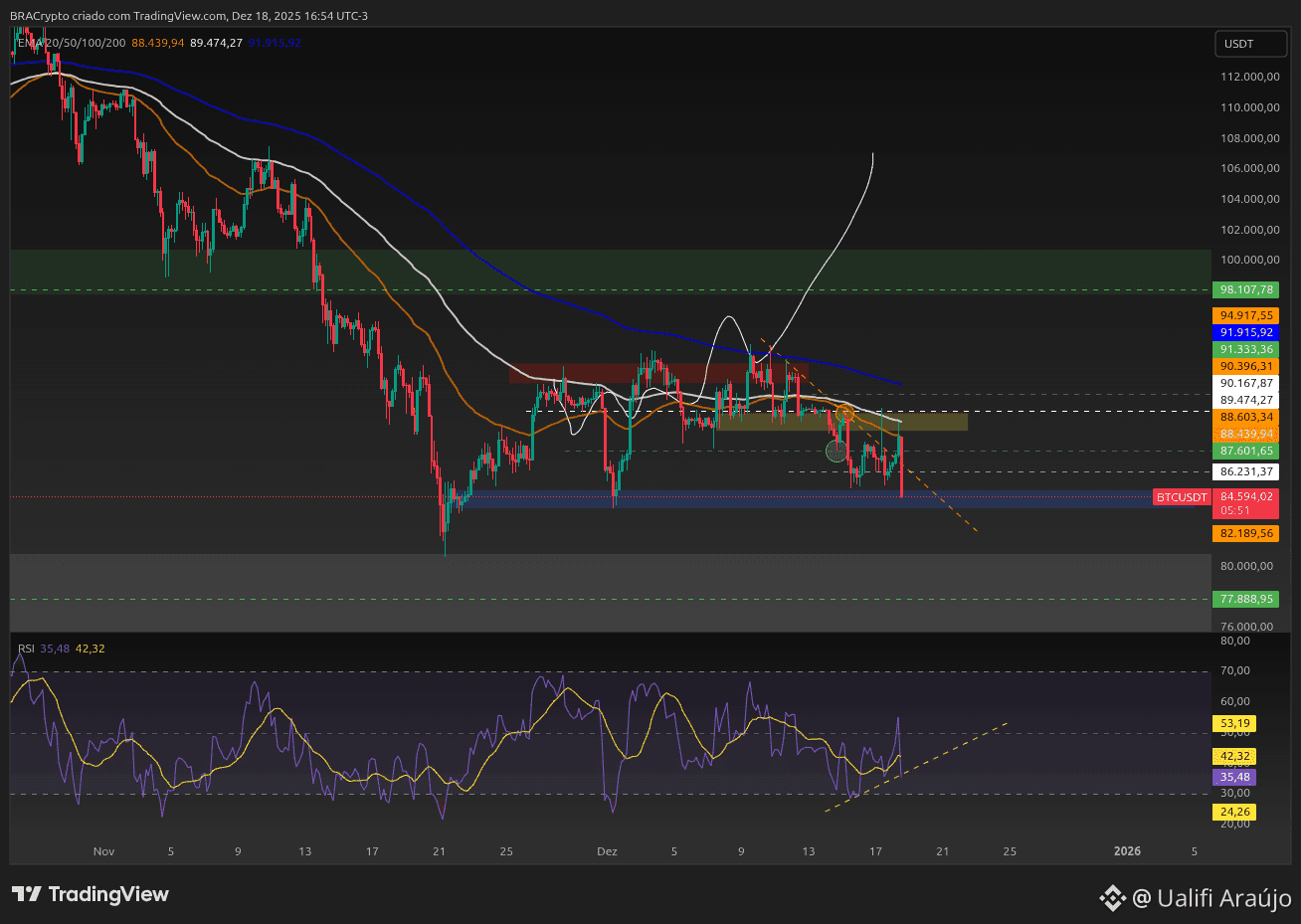Click the orange 90.396,31 price label

tap(1246, 366)
